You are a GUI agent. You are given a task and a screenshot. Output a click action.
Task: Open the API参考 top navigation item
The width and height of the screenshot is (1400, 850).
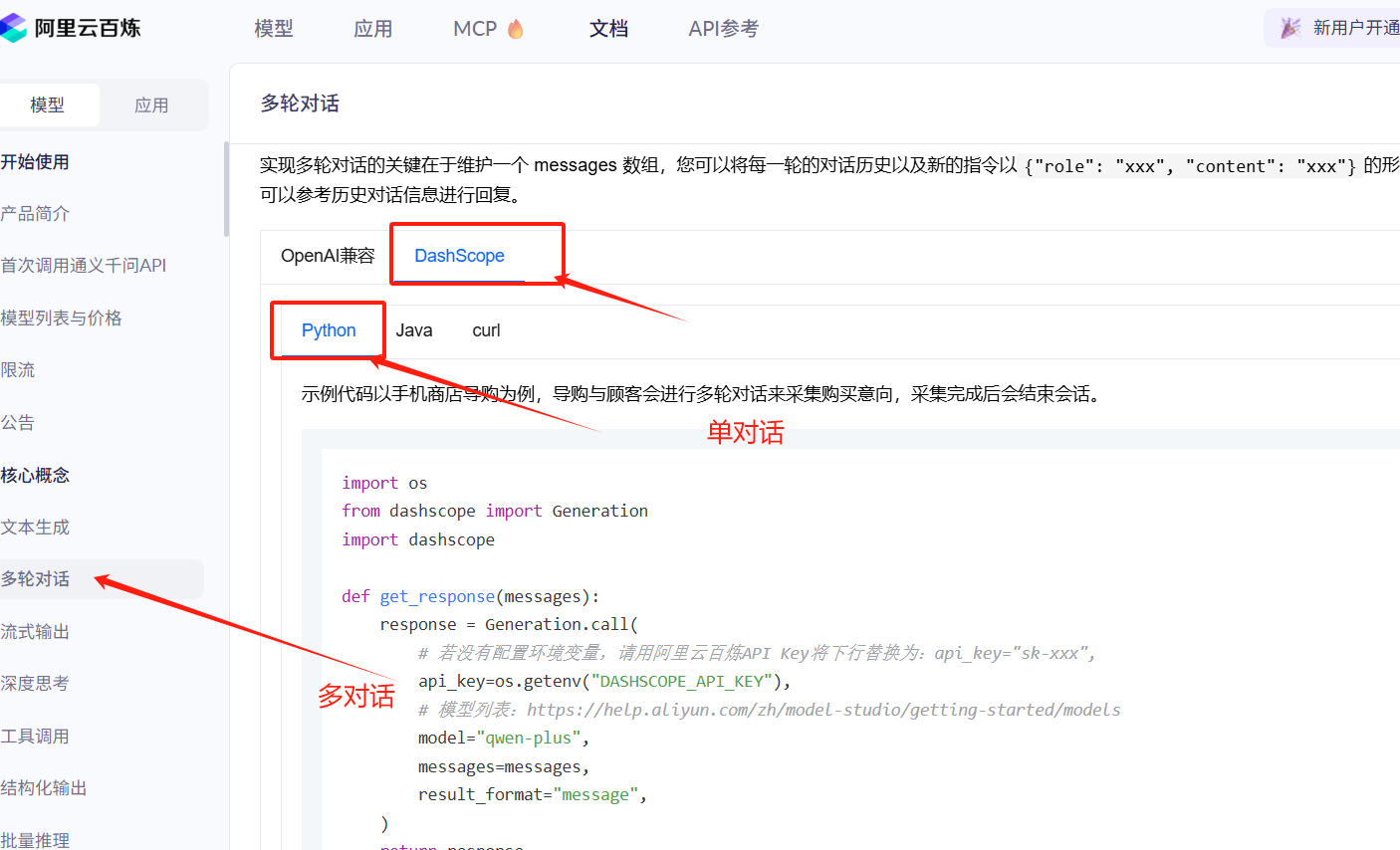point(724,29)
